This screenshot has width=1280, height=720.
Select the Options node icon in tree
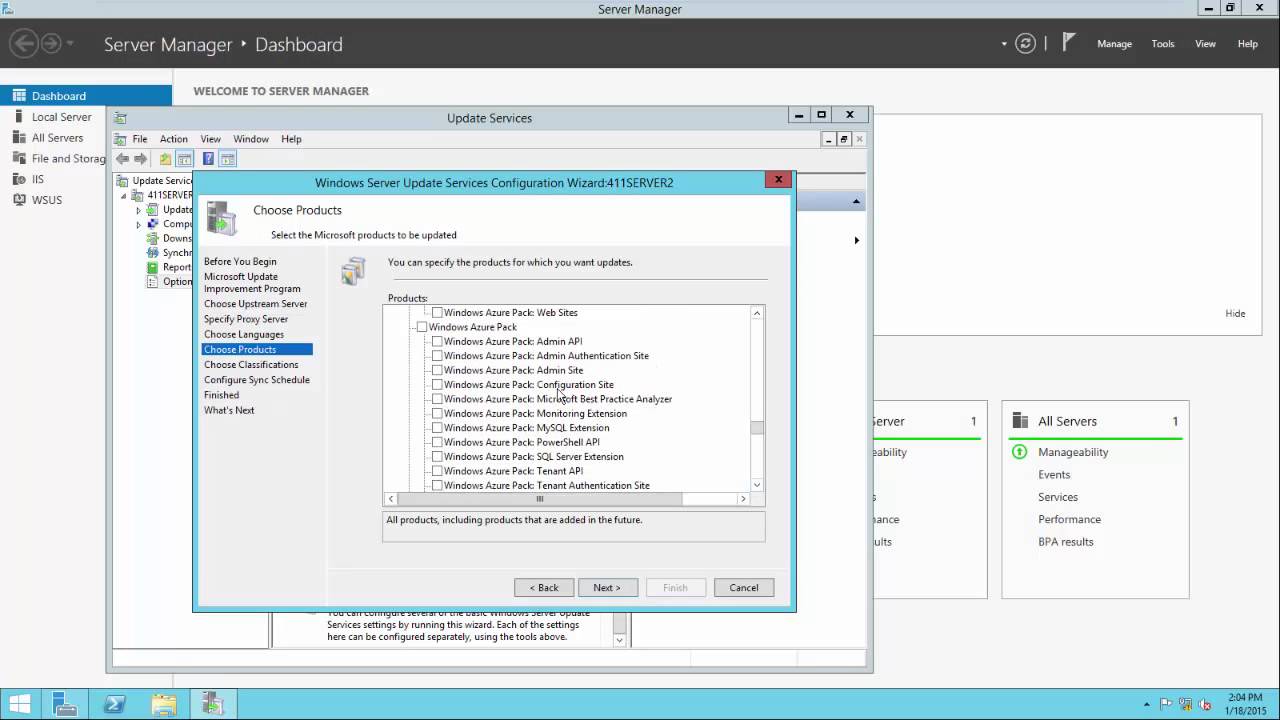(x=153, y=282)
